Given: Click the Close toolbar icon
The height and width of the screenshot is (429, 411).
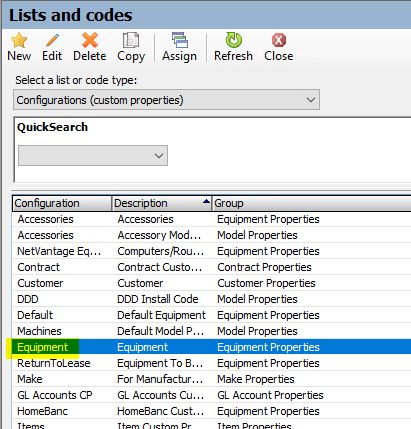Looking at the screenshot, I should tap(279, 40).
